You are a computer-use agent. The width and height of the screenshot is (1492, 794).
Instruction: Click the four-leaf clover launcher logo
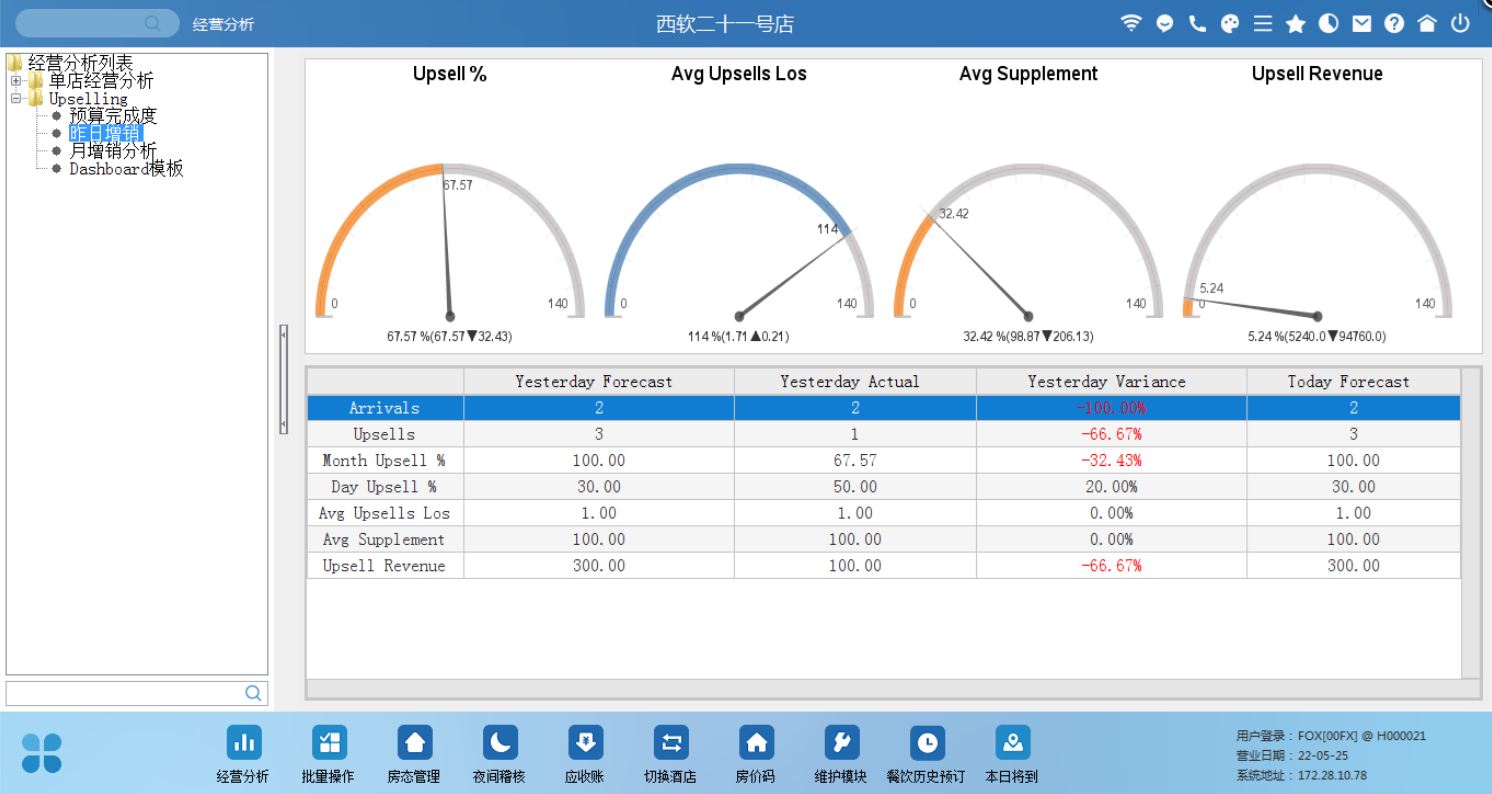(42, 753)
